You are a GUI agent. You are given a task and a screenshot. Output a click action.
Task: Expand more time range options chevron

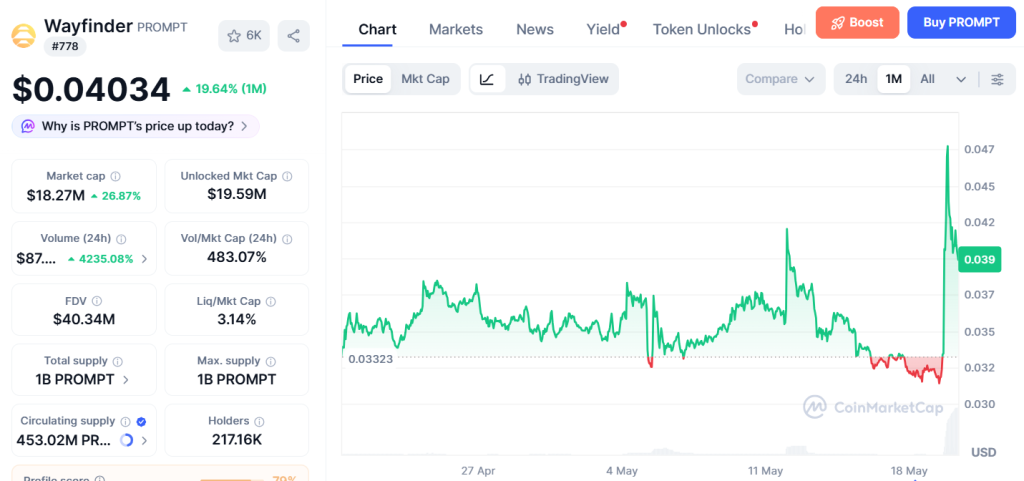961,79
